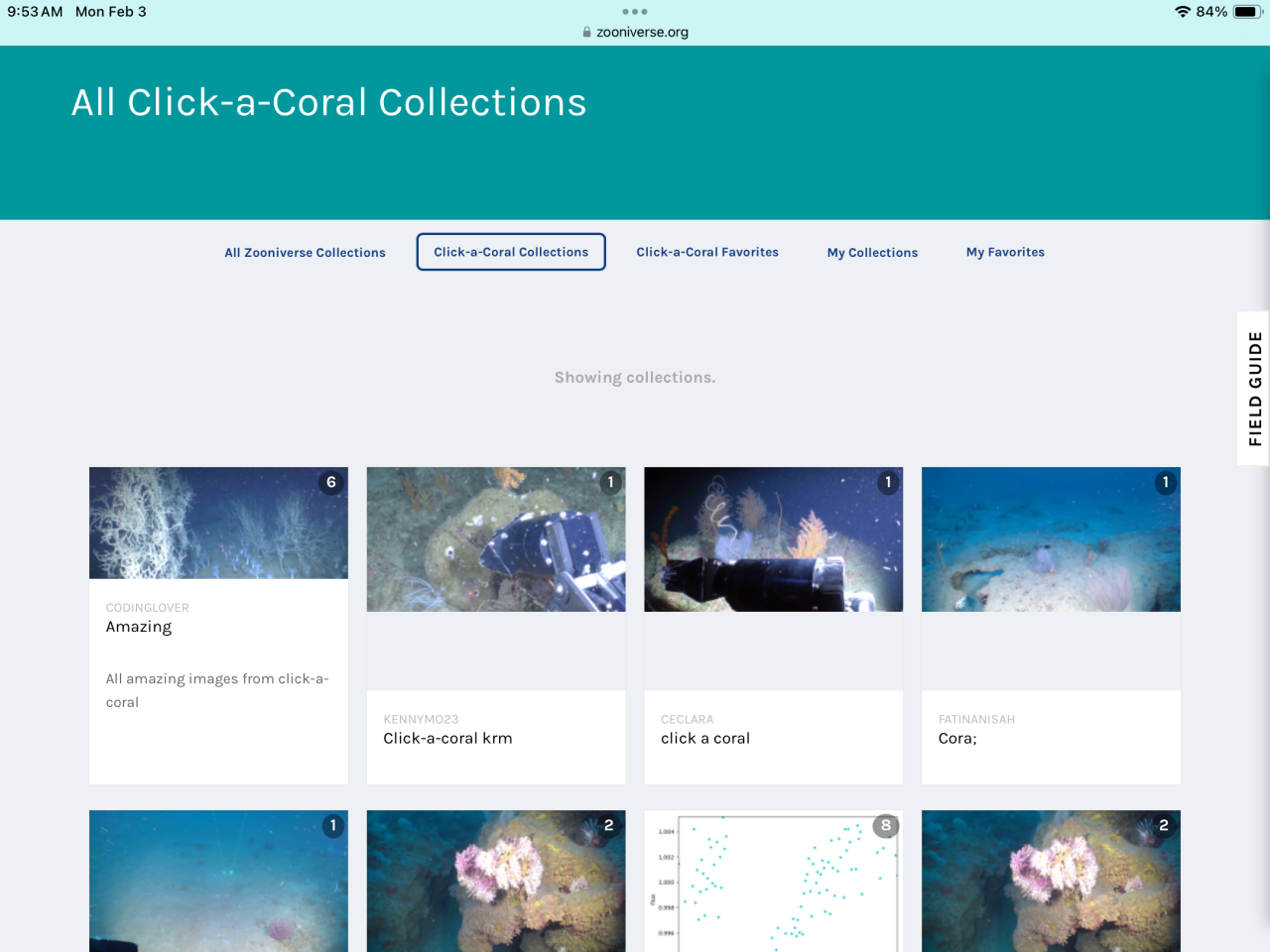Image resolution: width=1270 pixels, height=952 pixels.
Task: Tap the zooniverse.org address bar
Action: point(635,32)
